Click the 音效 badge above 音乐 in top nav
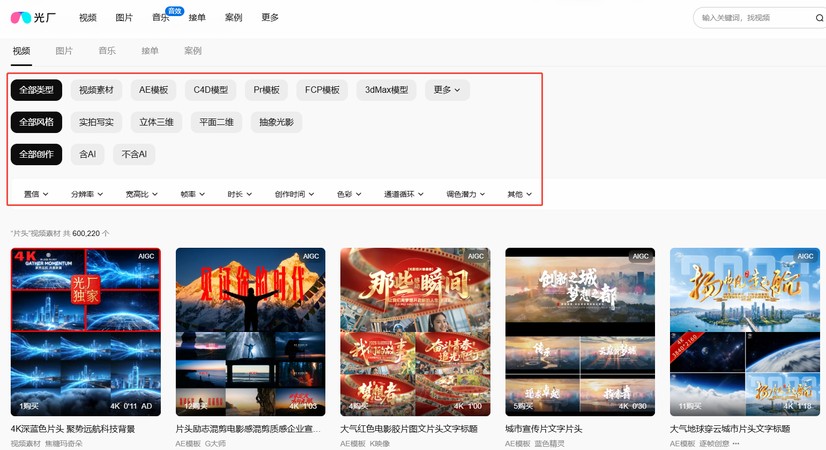The width and height of the screenshot is (826, 450). (x=174, y=11)
